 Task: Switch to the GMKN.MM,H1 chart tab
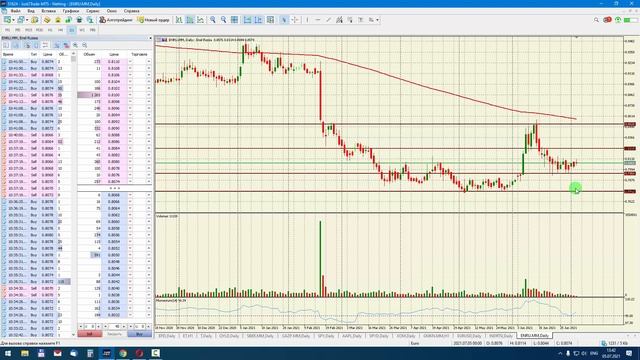pos(436,336)
